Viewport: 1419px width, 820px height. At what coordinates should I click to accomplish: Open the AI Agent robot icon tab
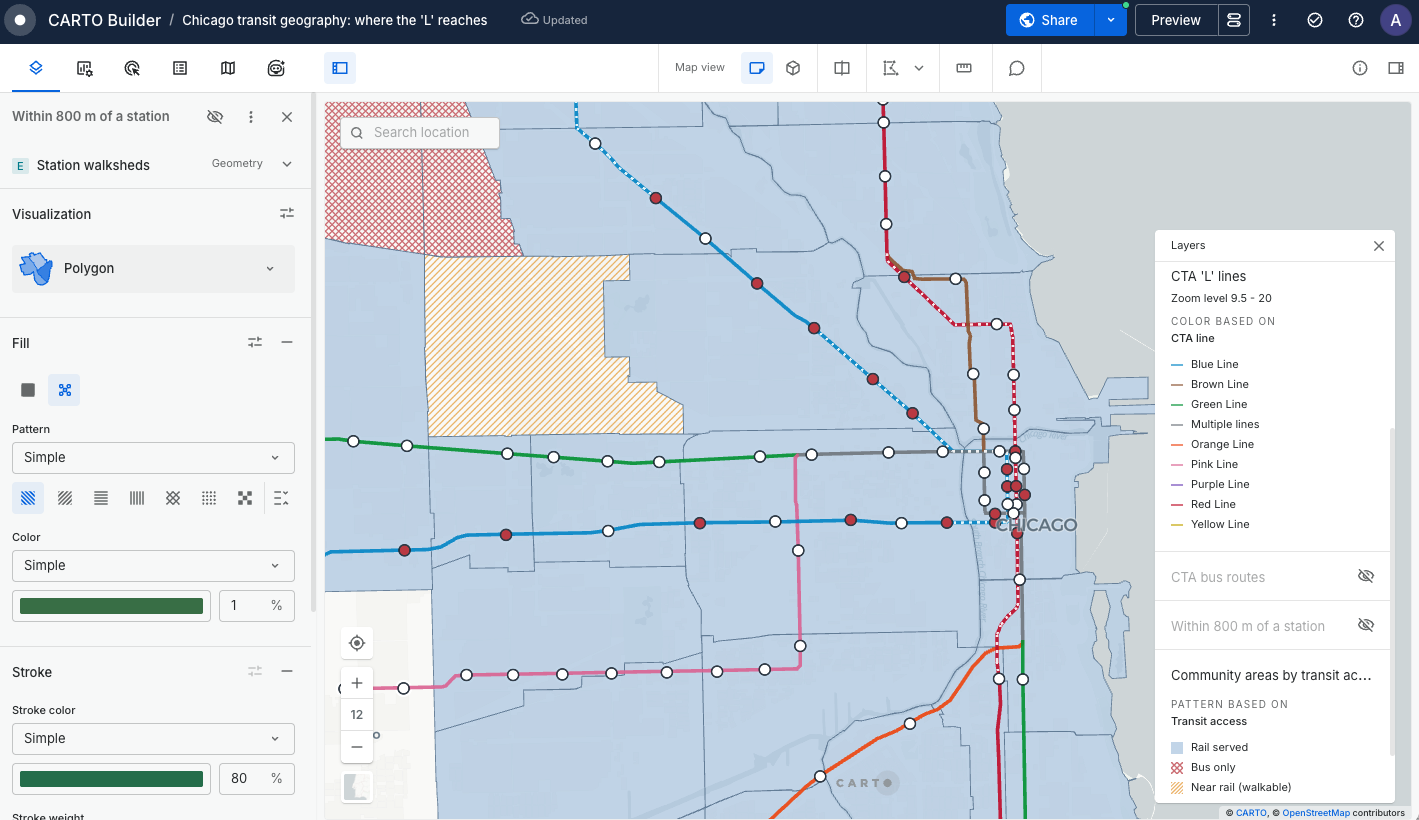pyautogui.click(x=276, y=68)
